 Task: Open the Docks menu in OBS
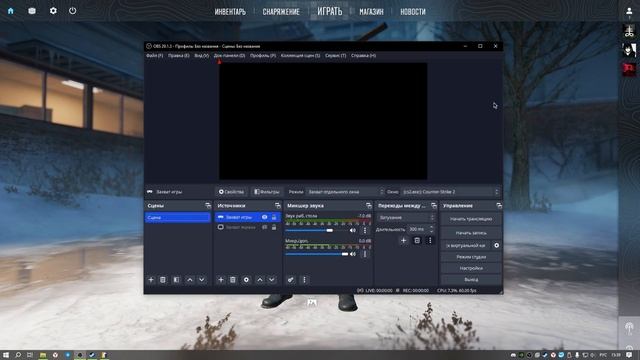pyautogui.click(x=229, y=56)
